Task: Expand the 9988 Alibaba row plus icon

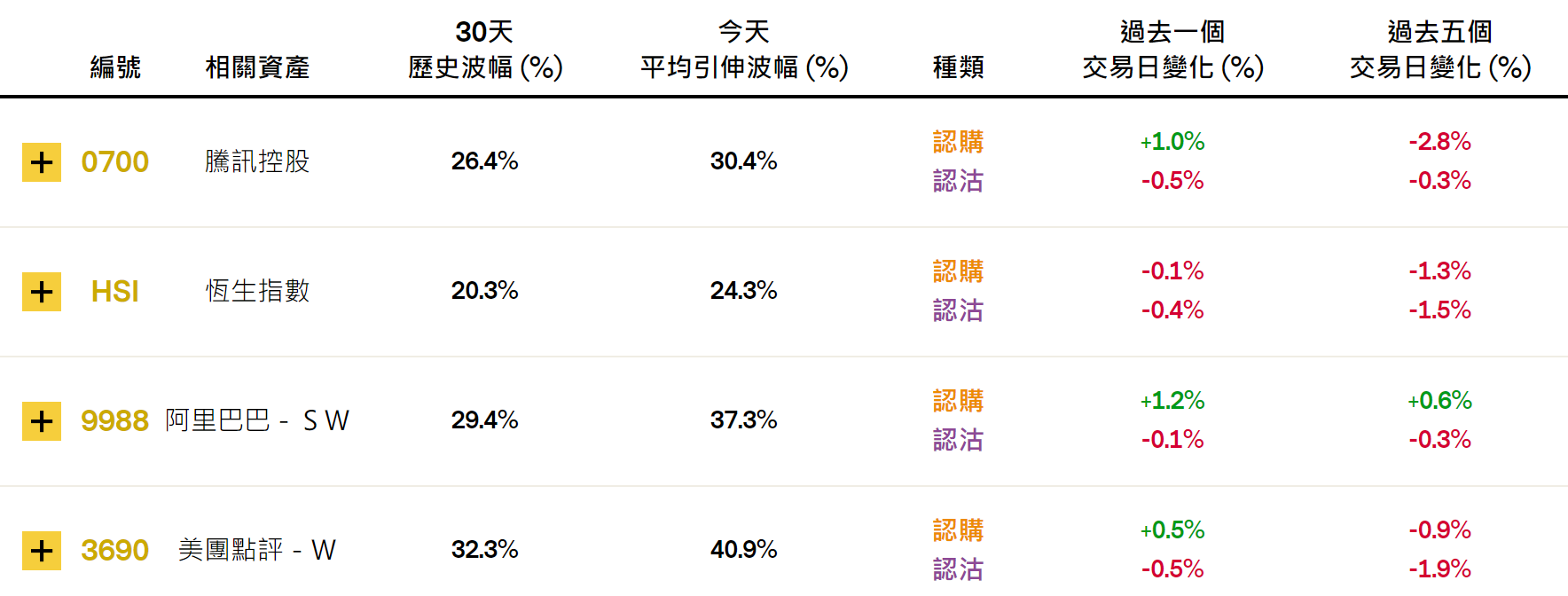Action: 42,421
